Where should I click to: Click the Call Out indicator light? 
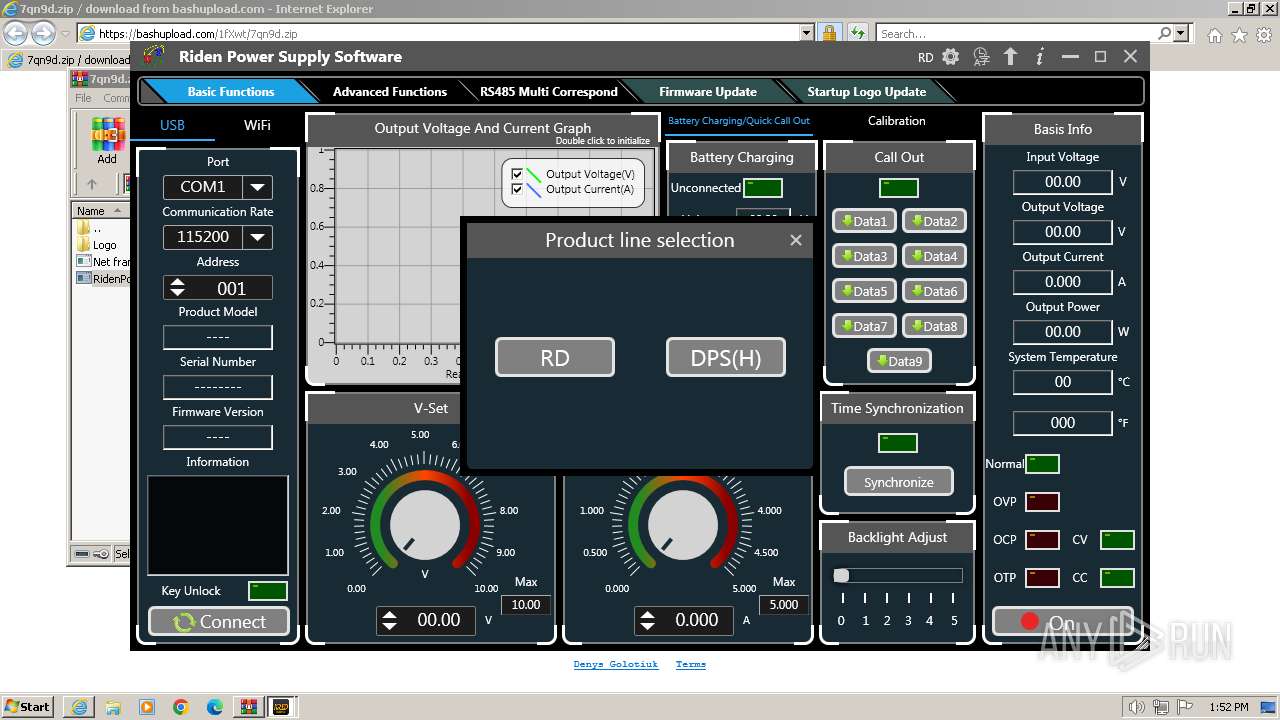coord(898,188)
